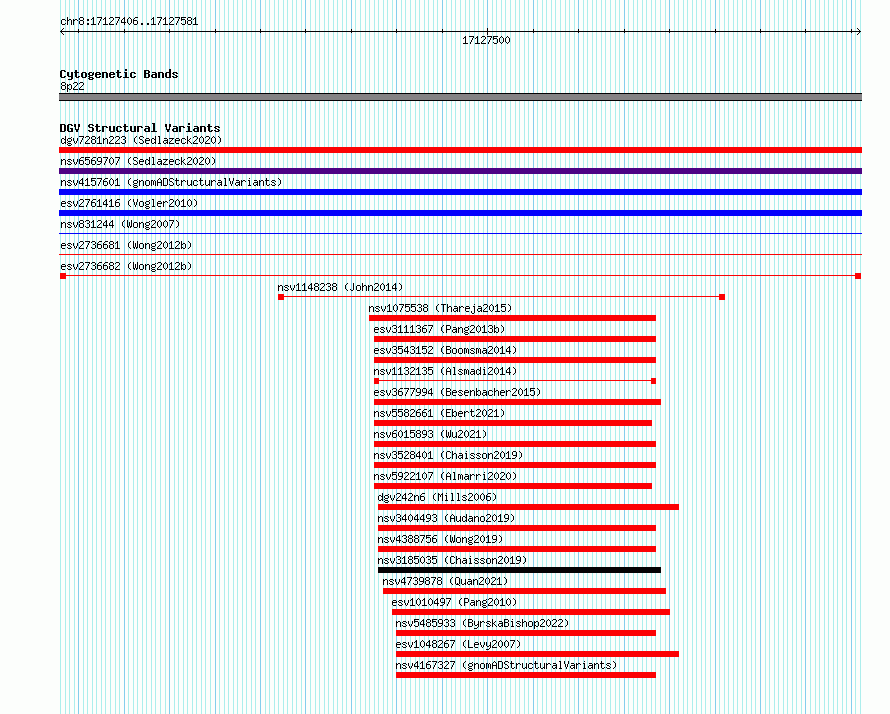Click the nsv1148238 (John2014) label
Viewport: 890px width, 714px height.
tap(340, 287)
